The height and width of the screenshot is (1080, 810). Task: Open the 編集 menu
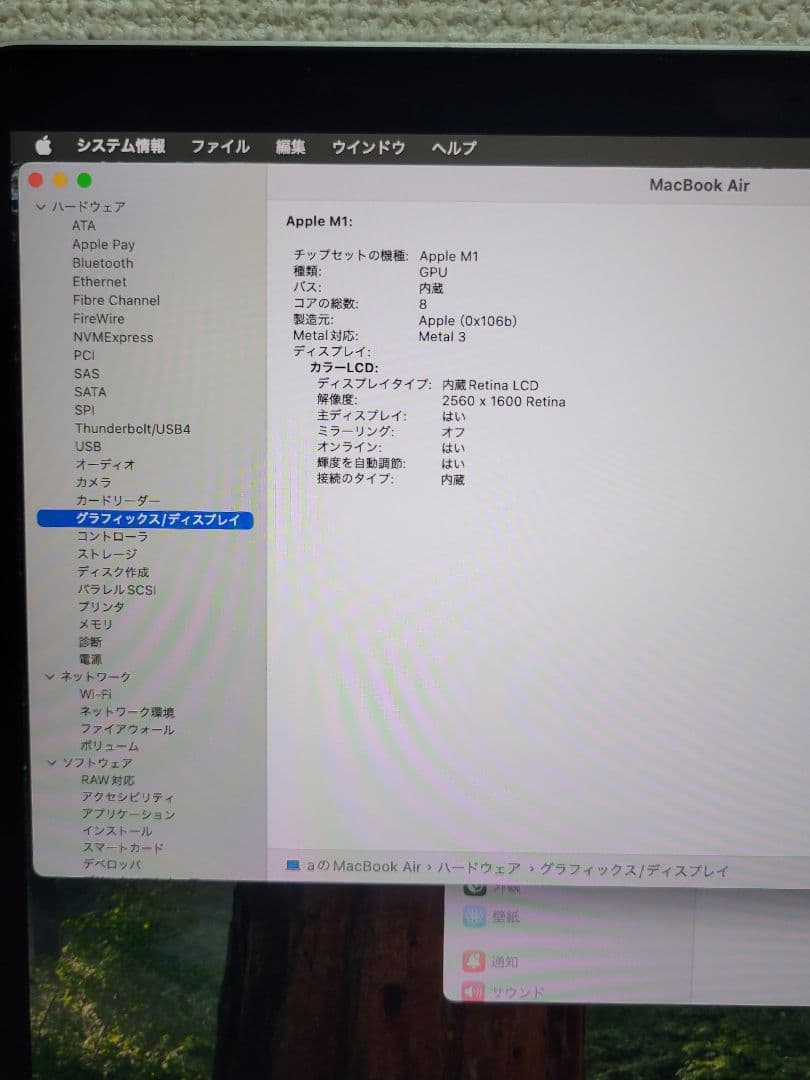pyautogui.click(x=290, y=147)
